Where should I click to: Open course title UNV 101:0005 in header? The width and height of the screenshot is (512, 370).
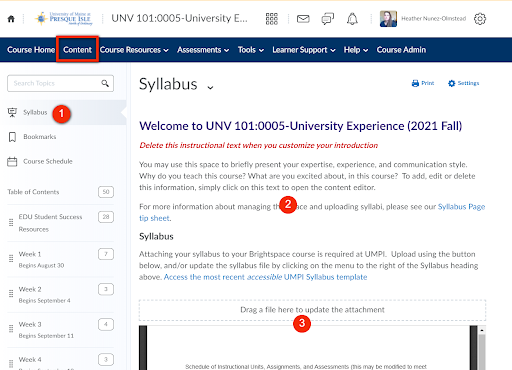point(179,18)
